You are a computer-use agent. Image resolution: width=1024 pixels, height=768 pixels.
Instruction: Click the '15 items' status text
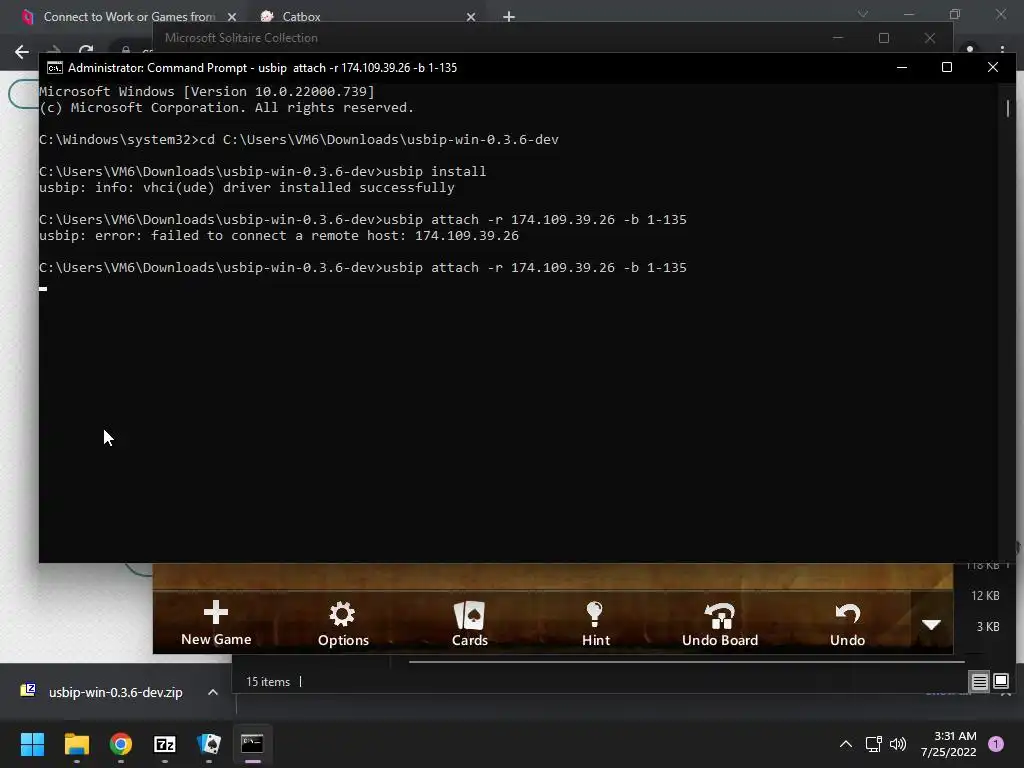[268, 682]
